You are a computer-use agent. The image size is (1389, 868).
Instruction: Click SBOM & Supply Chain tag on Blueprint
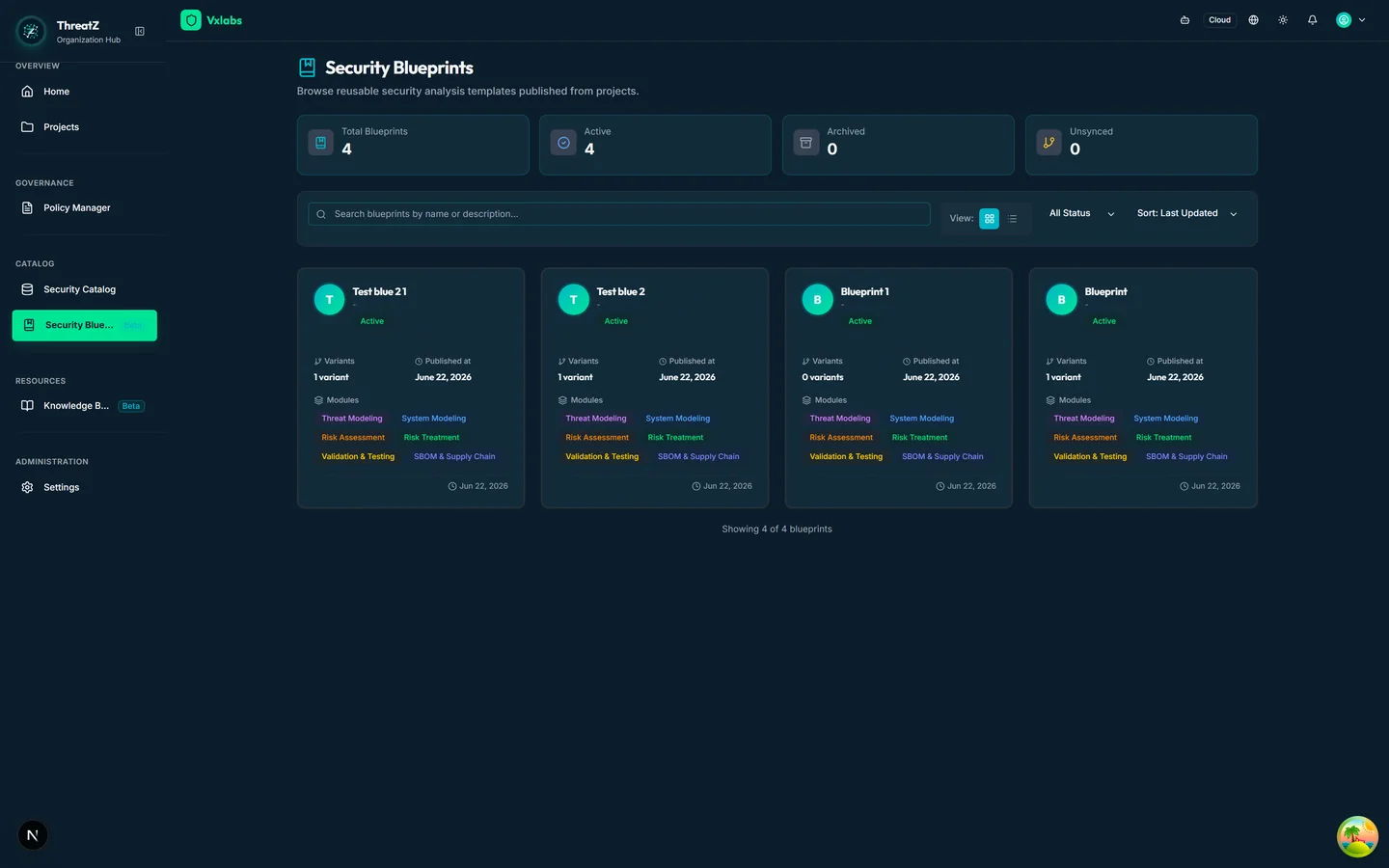tap(1186, 457)
